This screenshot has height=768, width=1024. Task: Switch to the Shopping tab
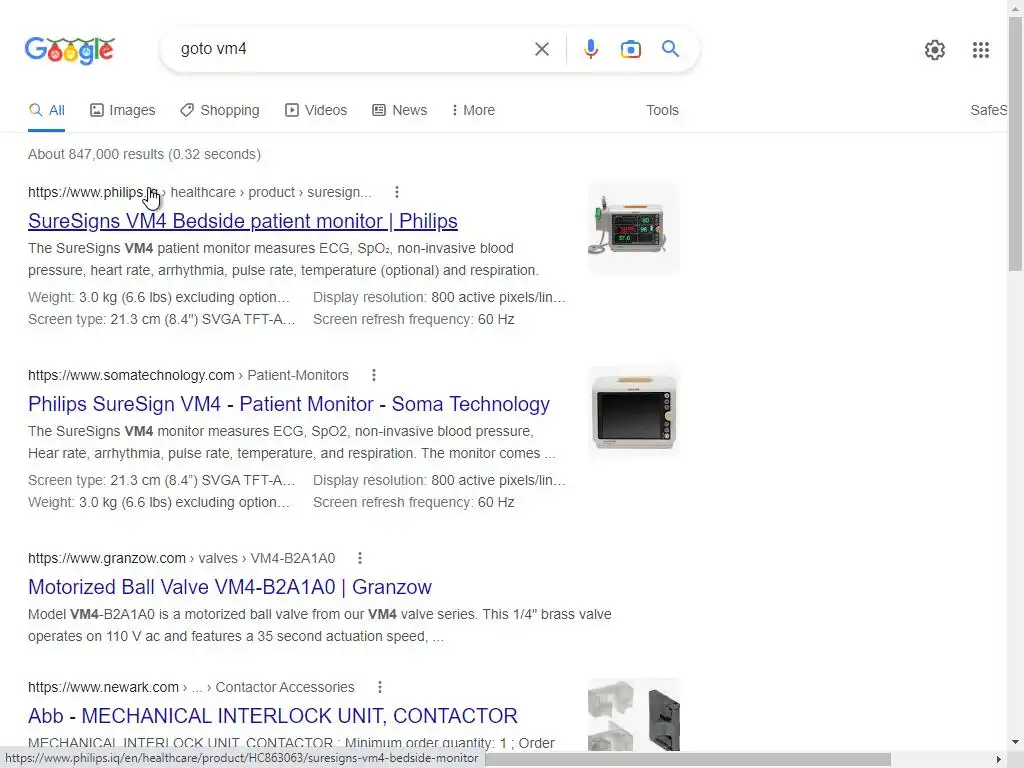[x=220, y=110]
